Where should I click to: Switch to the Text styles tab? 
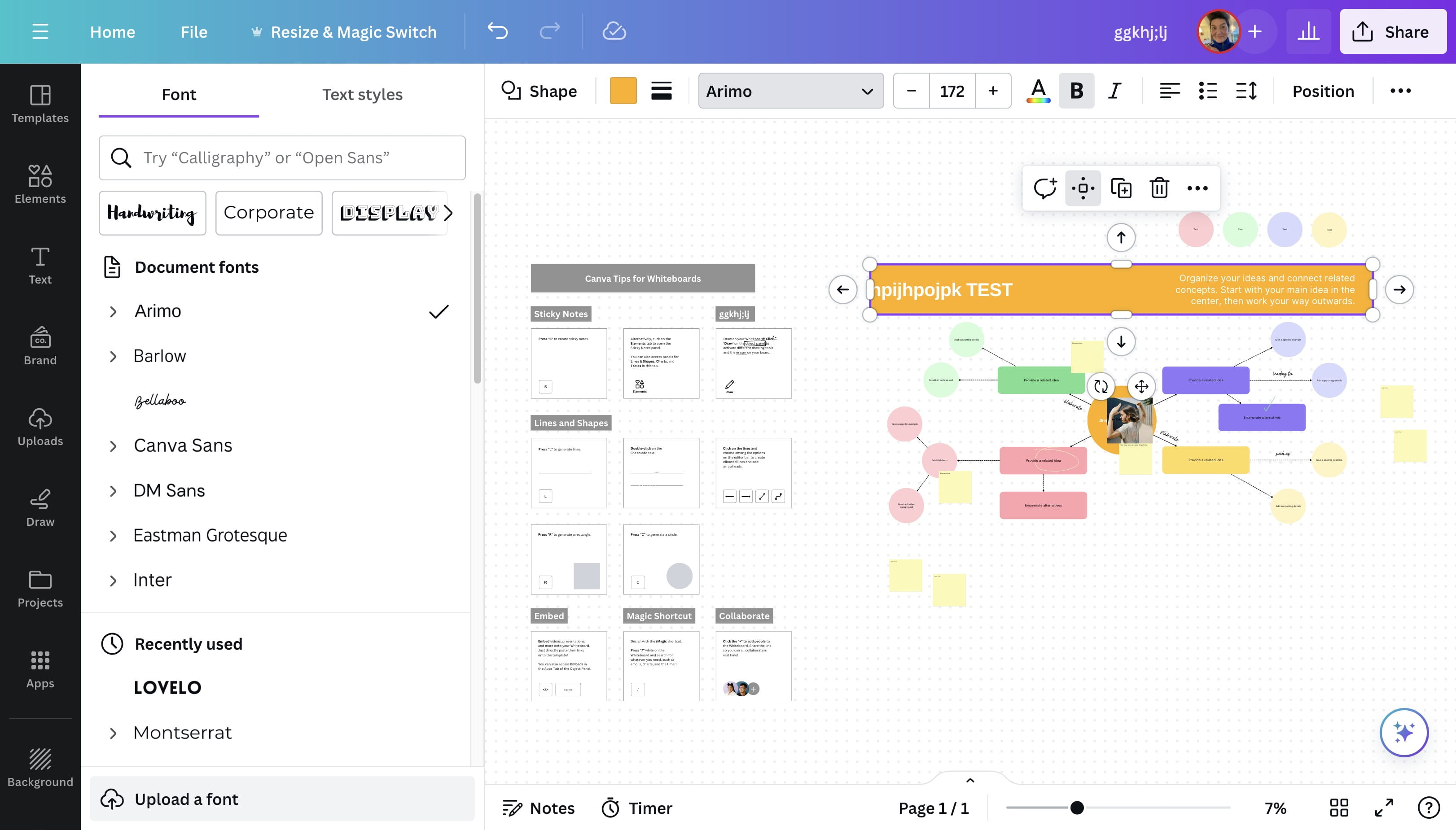tap(362, 95)
